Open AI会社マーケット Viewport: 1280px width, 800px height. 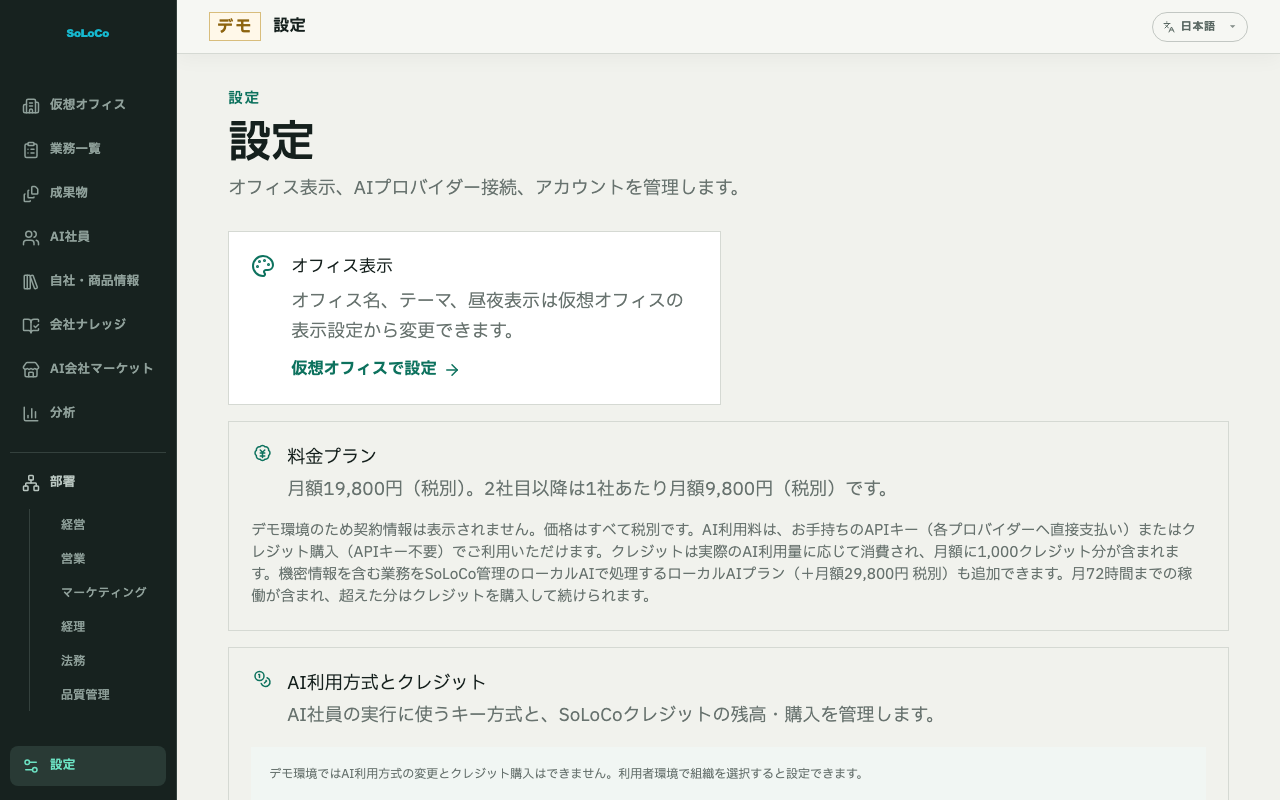coord(88,369)
